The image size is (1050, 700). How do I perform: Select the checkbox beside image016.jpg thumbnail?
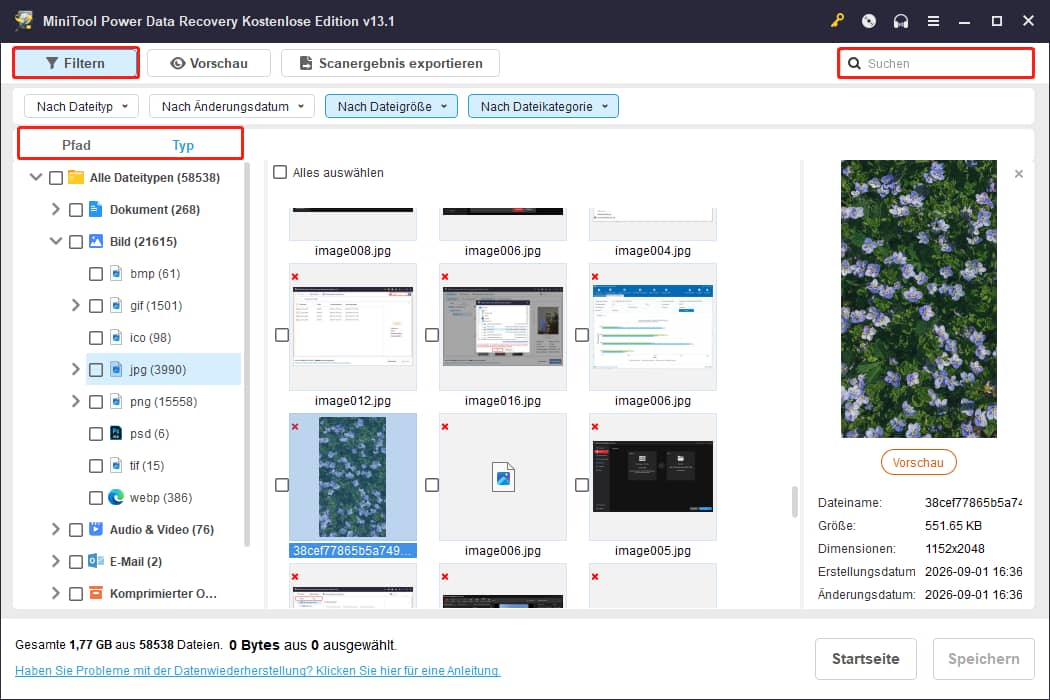click(x=432, y=334)
